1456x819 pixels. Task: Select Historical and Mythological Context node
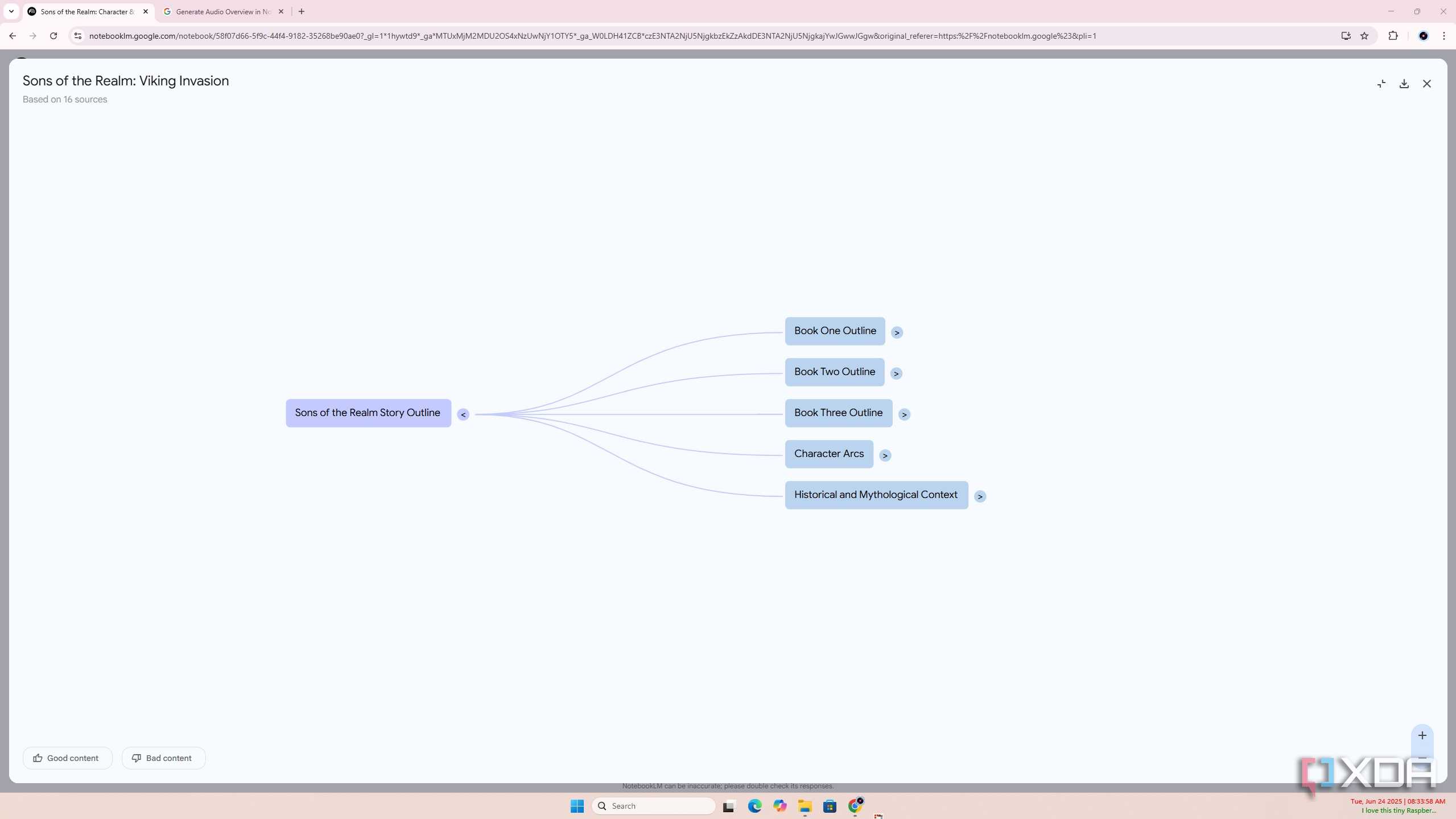click(876, 495)
